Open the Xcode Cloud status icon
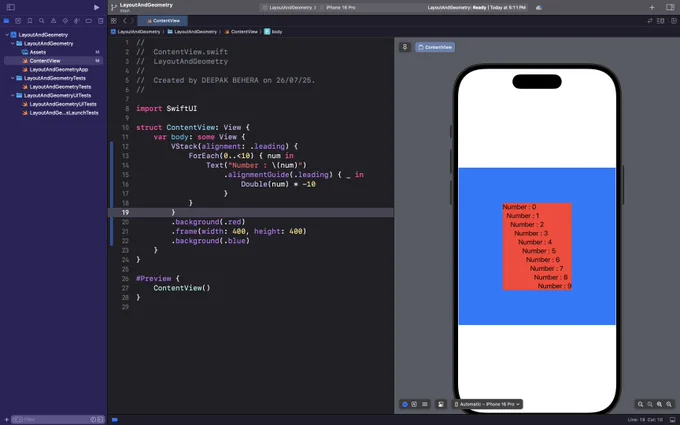 (x=539, y=7)
